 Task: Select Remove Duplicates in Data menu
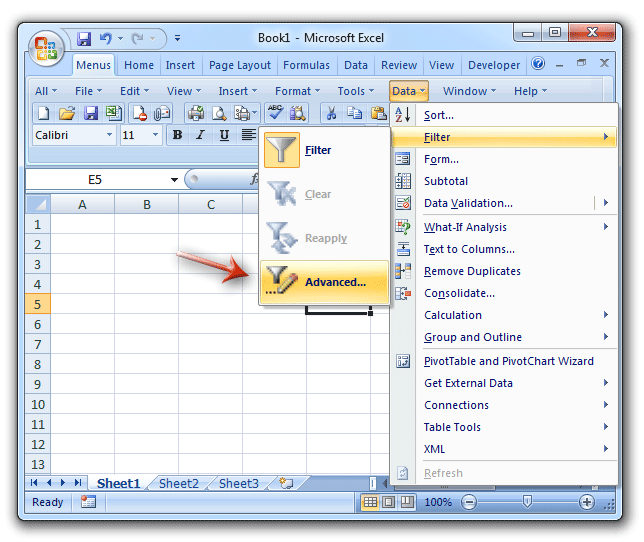pyautogui.click(x=504, y=271)
